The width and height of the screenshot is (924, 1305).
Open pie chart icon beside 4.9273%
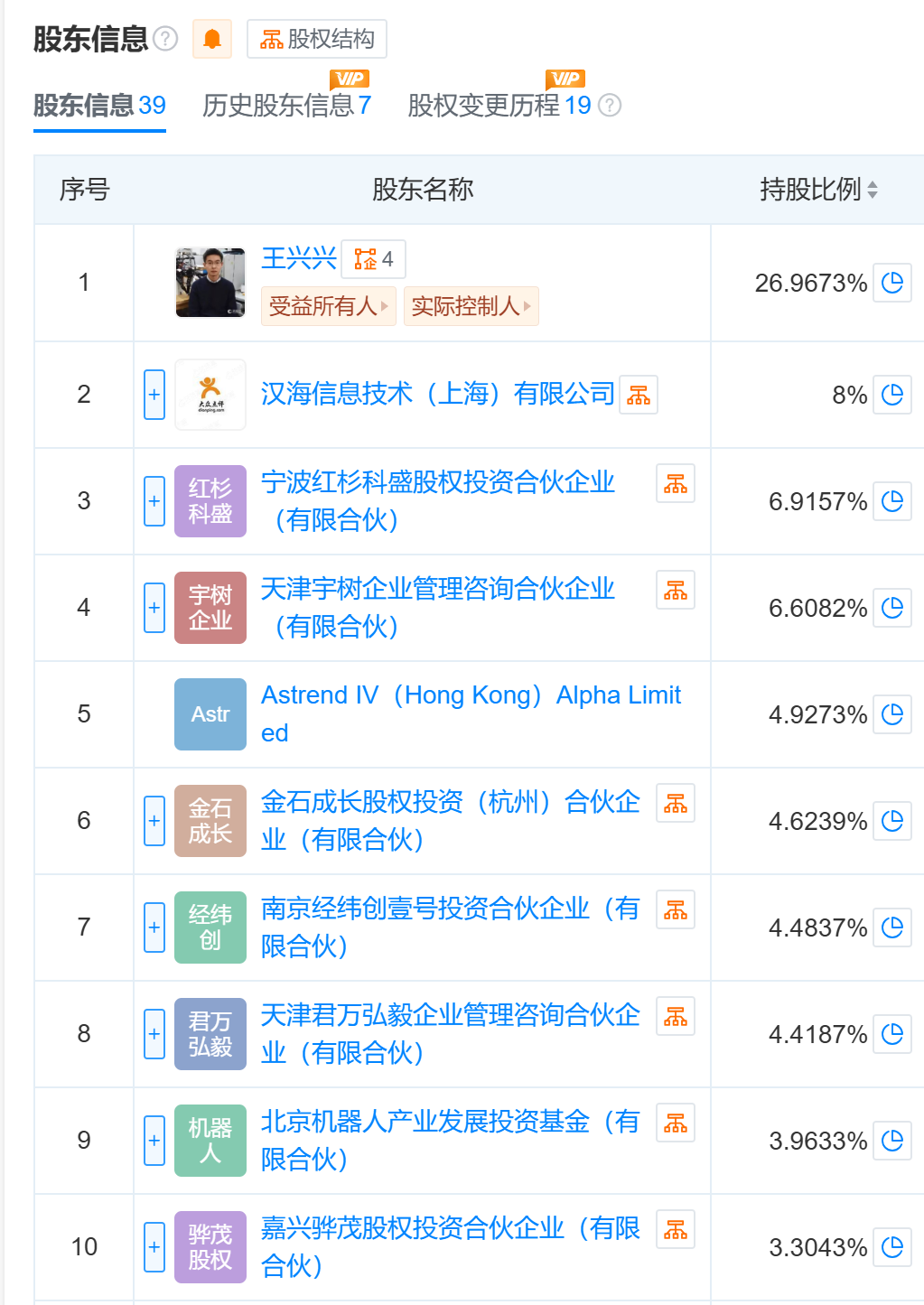[892, 714]
